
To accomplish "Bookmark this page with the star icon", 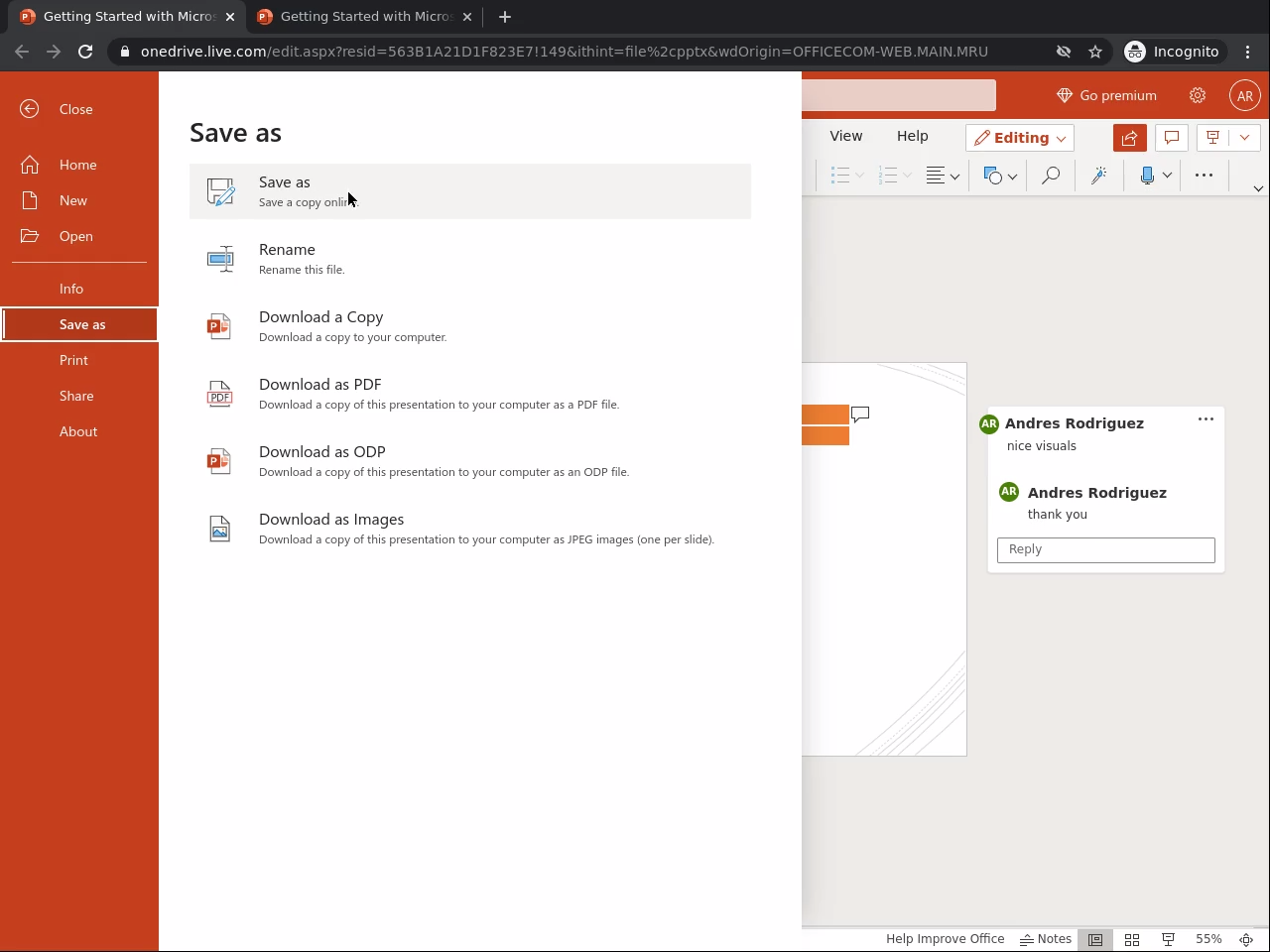I will tap(1095, 52).
